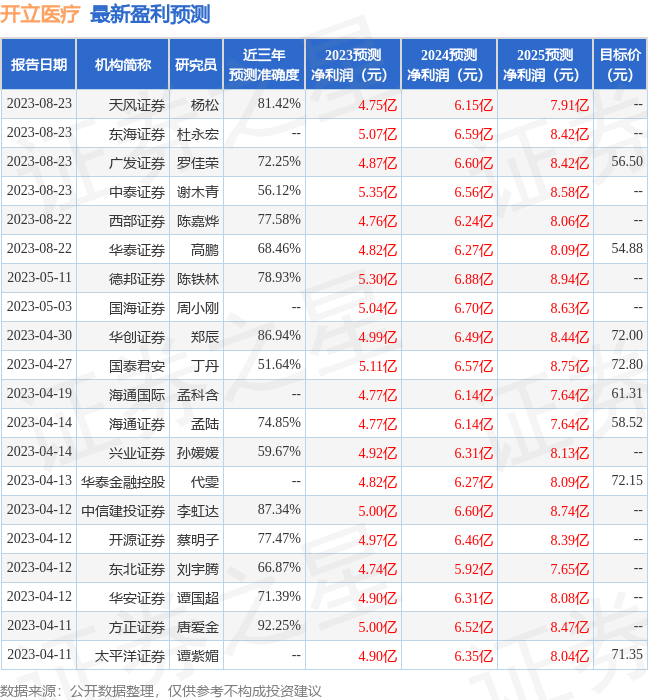Click 东北证券 institution cell

[137, 569]
